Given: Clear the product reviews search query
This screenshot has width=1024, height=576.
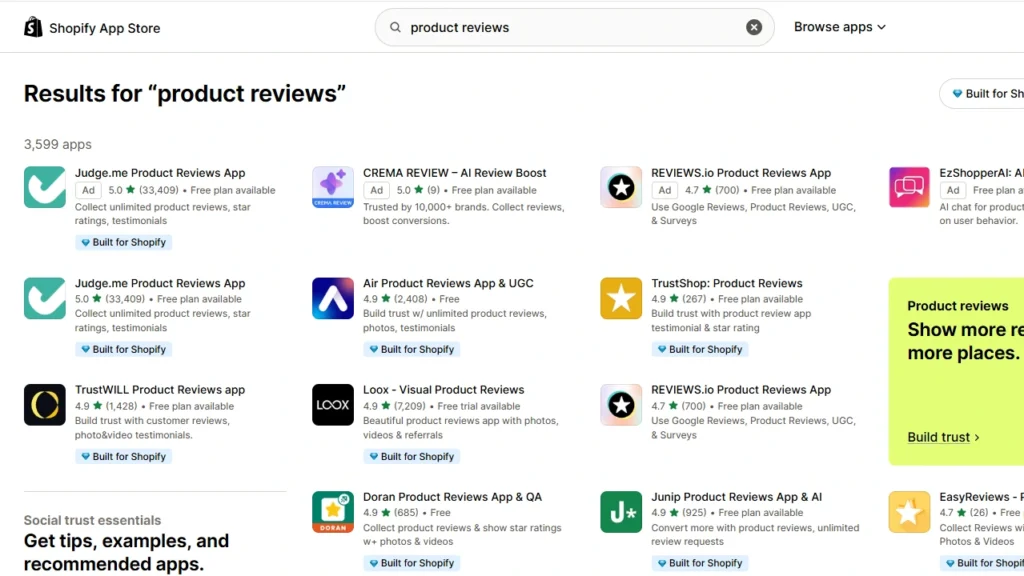Looking at the screenshot, I should tap(754, 27).
